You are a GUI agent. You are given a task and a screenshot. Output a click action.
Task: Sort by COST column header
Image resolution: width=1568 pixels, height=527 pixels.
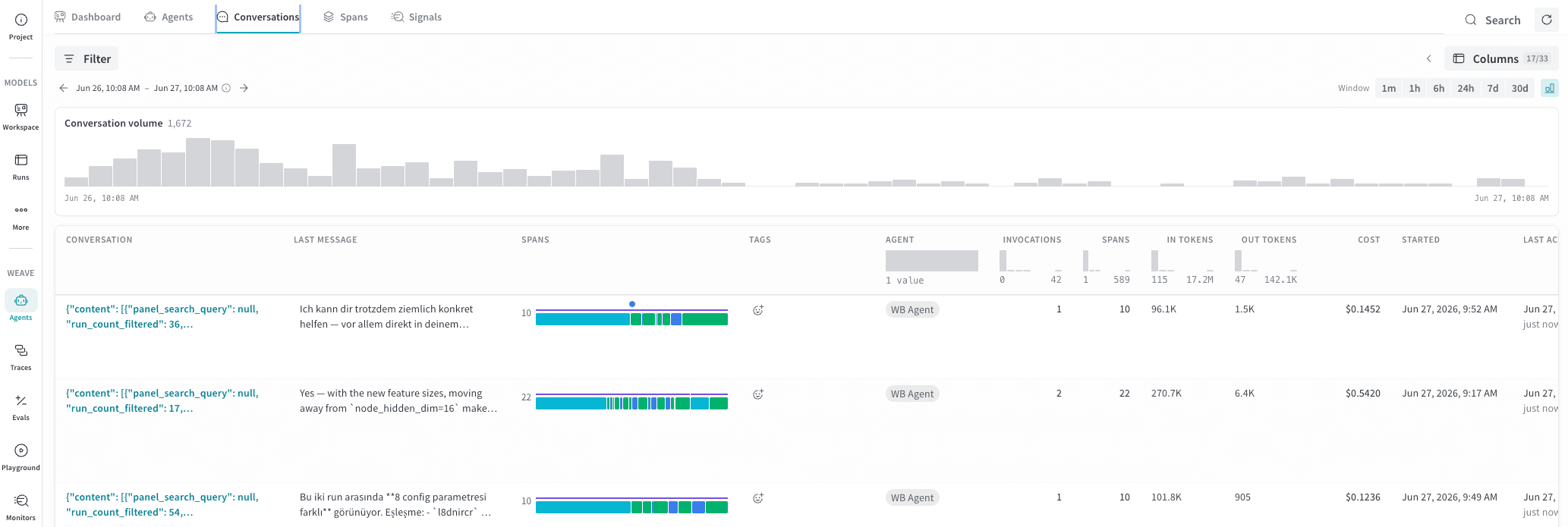coord(1368,240)
